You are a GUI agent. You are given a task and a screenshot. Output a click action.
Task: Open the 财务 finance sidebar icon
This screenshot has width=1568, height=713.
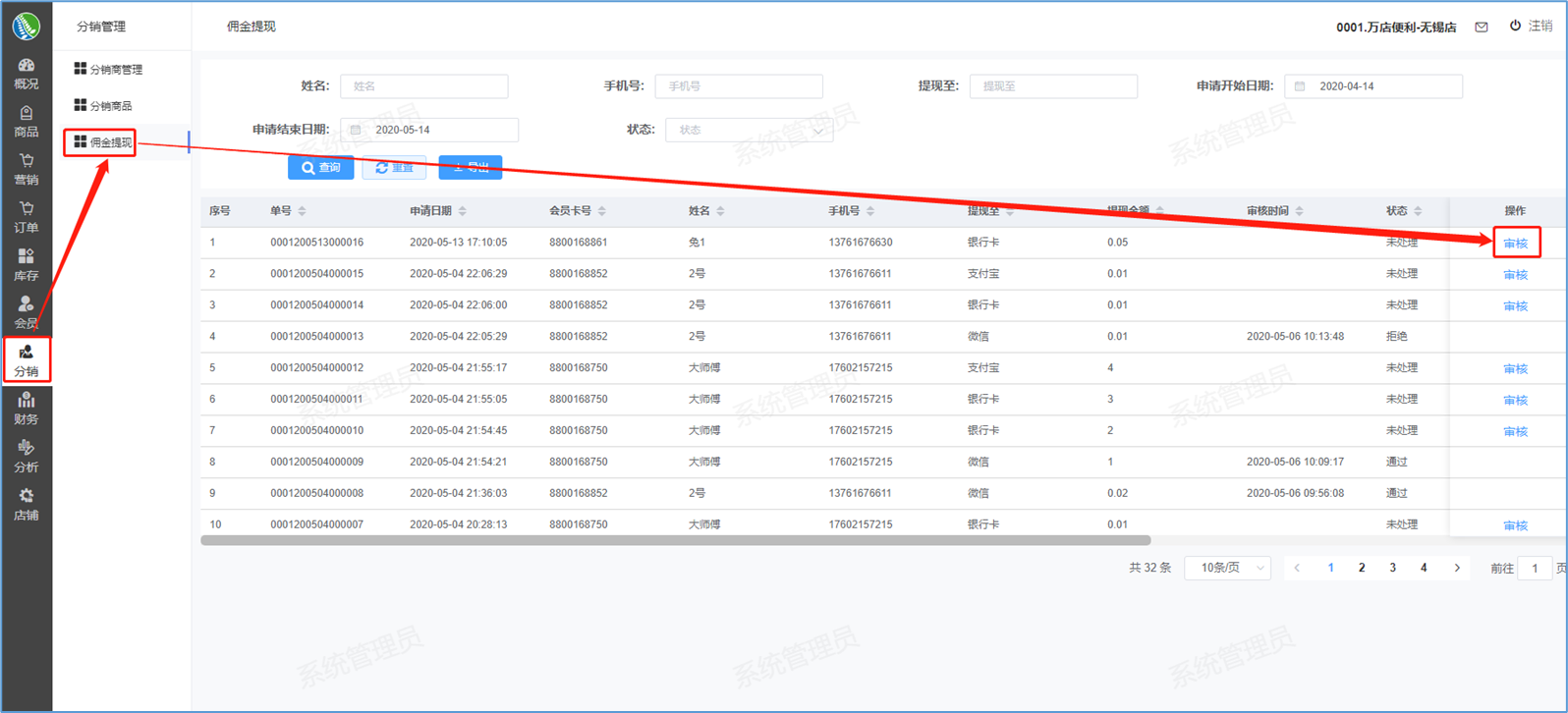[x=26, y=409]
